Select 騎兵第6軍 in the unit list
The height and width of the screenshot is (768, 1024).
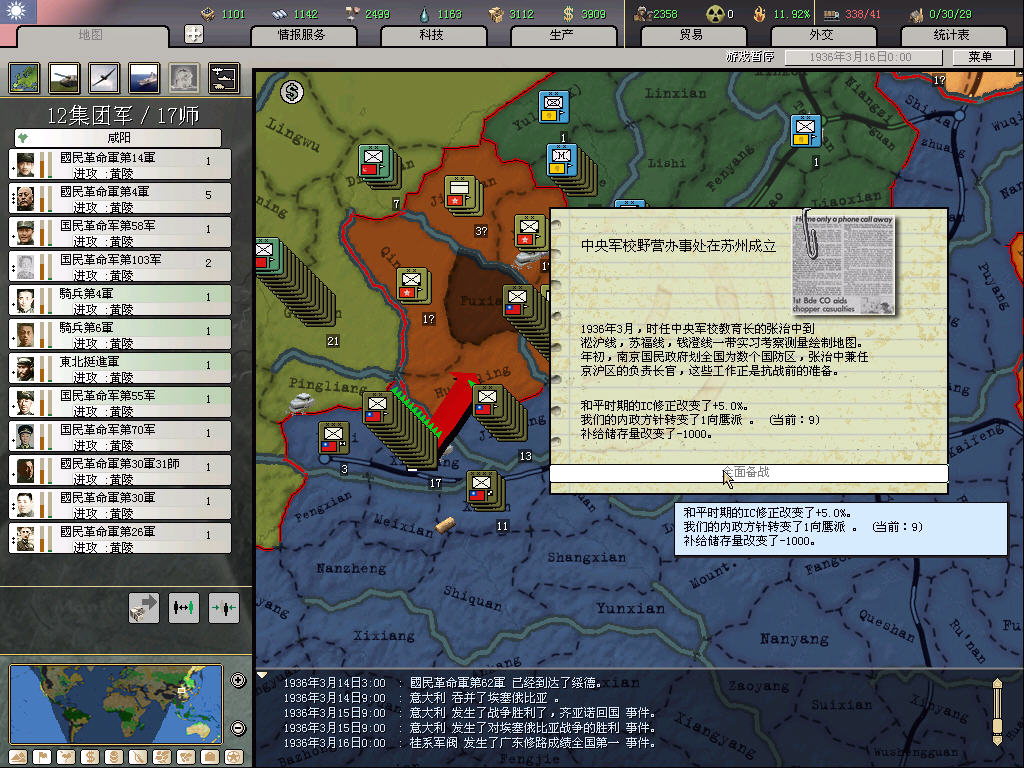tap(120, 334)
